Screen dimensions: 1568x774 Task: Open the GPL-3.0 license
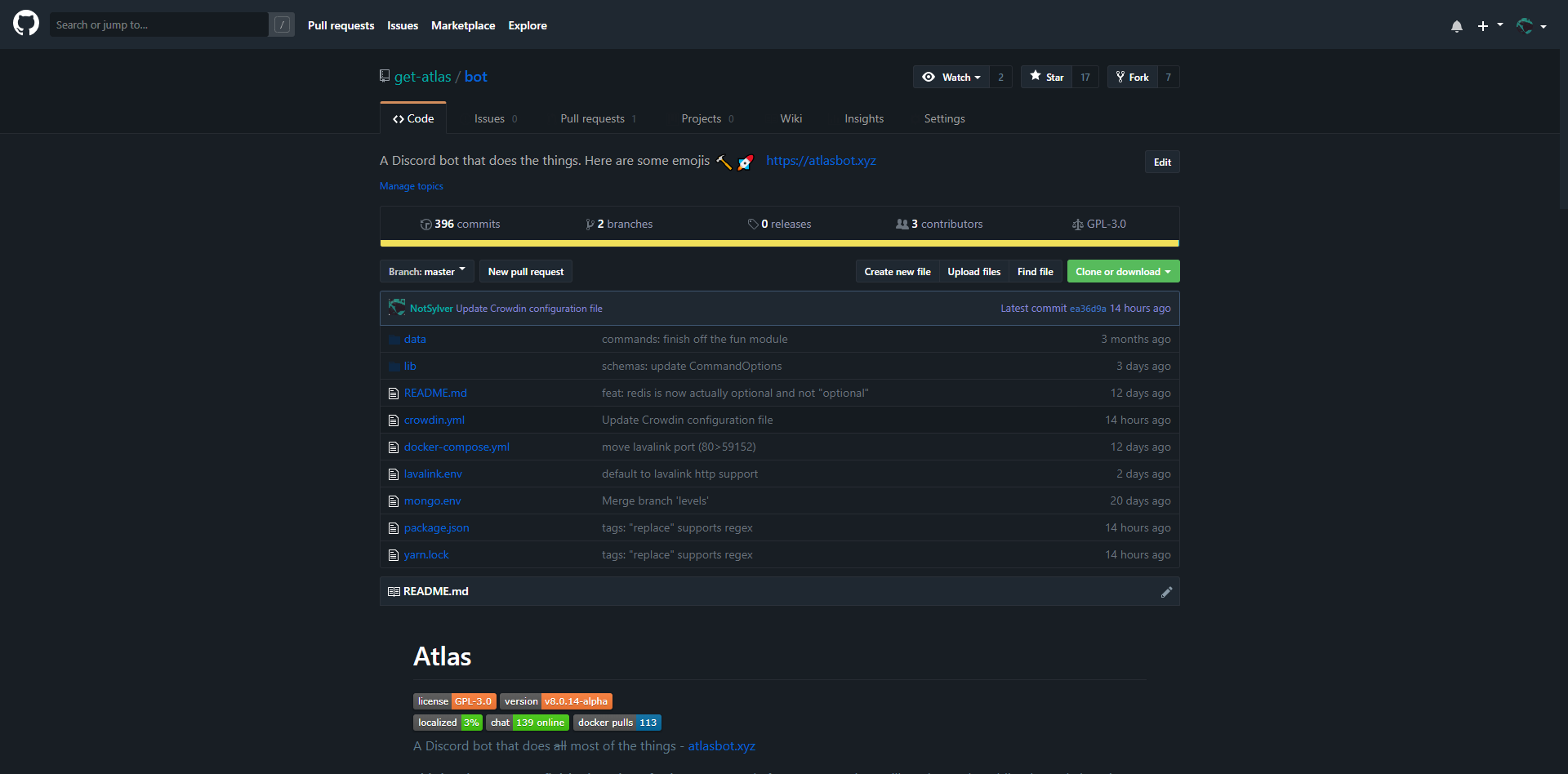pyautogui.click(x=1099, y=224)
